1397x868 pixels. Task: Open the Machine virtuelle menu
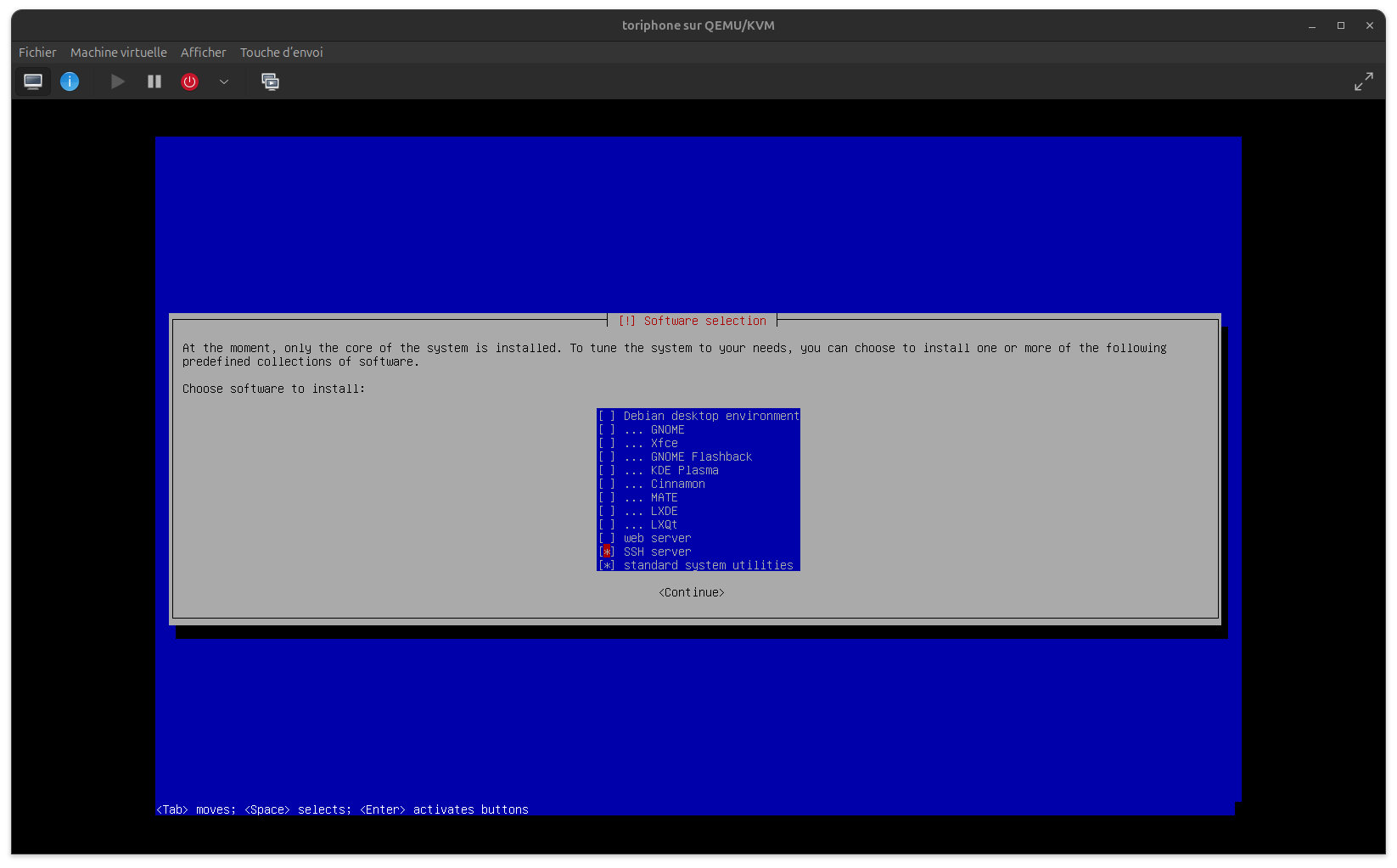pos(119,53)
